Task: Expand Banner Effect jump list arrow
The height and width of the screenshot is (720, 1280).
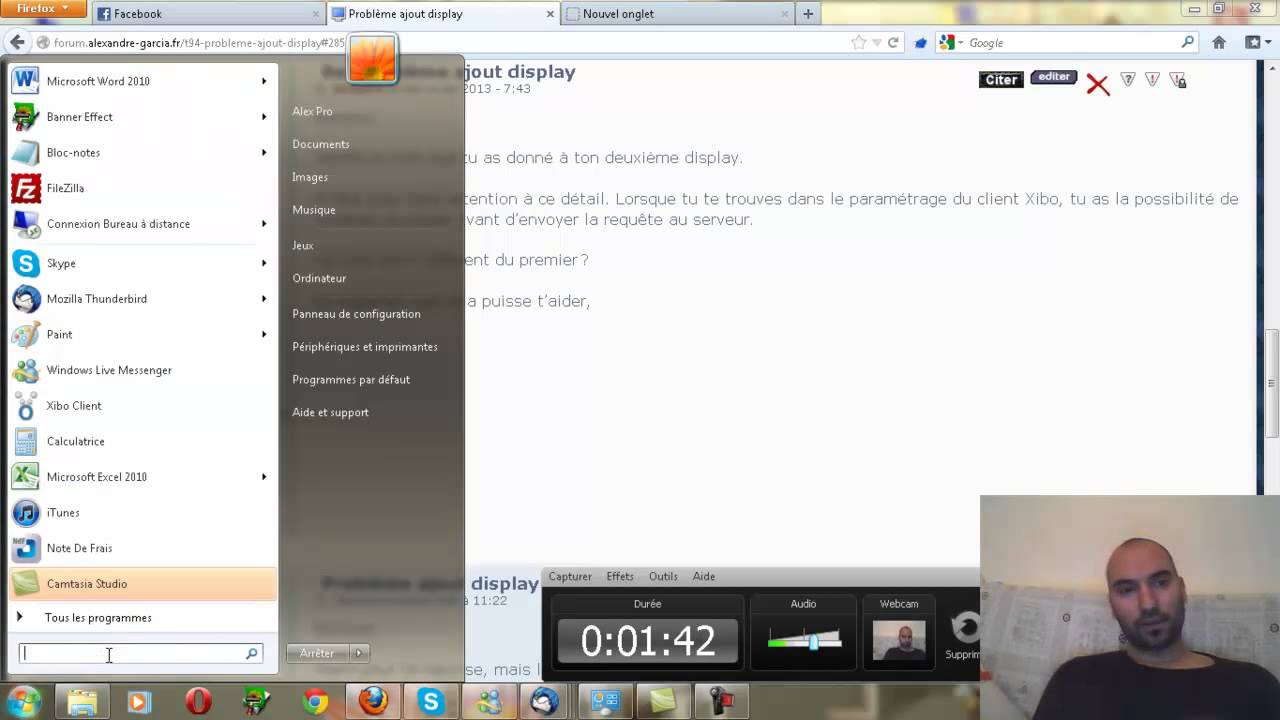Action: 264,117
